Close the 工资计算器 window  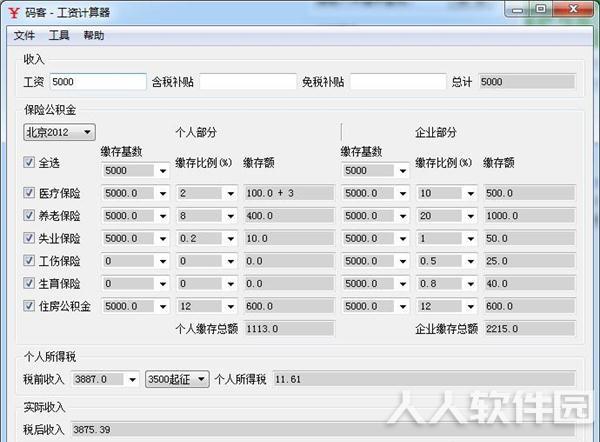click(573, 9)
